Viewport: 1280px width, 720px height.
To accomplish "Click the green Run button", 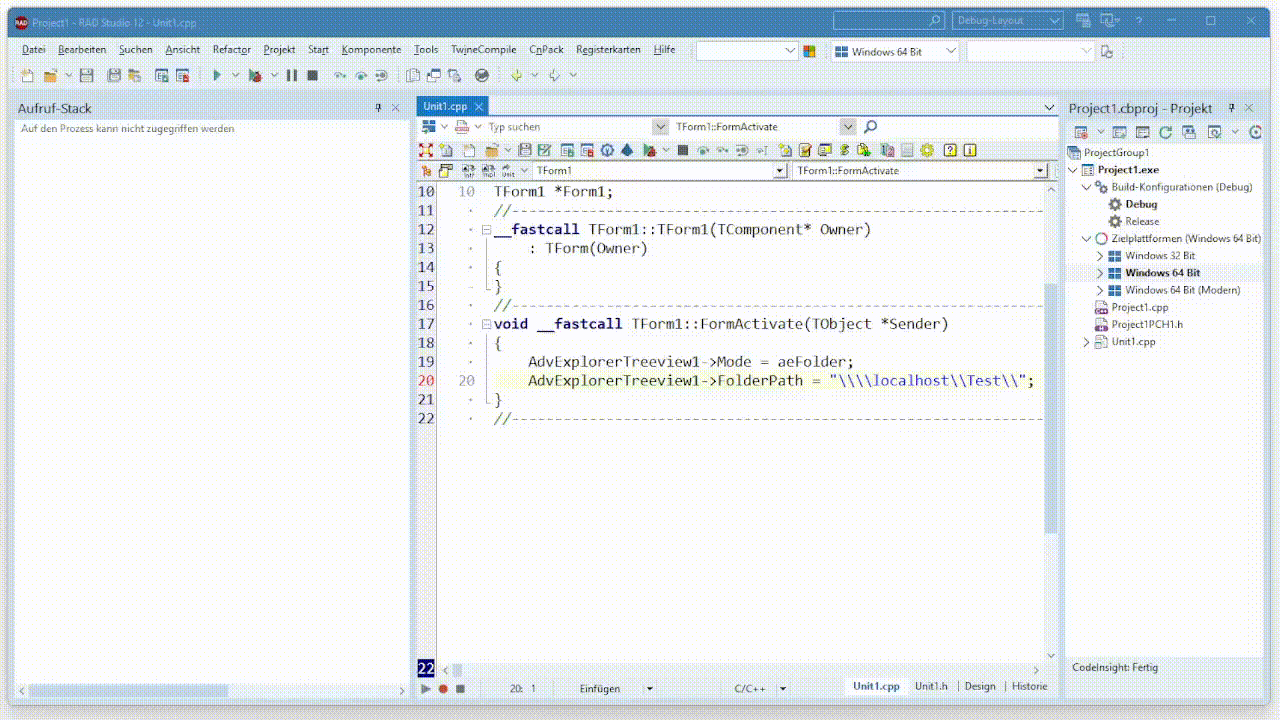I will [216, 75].
